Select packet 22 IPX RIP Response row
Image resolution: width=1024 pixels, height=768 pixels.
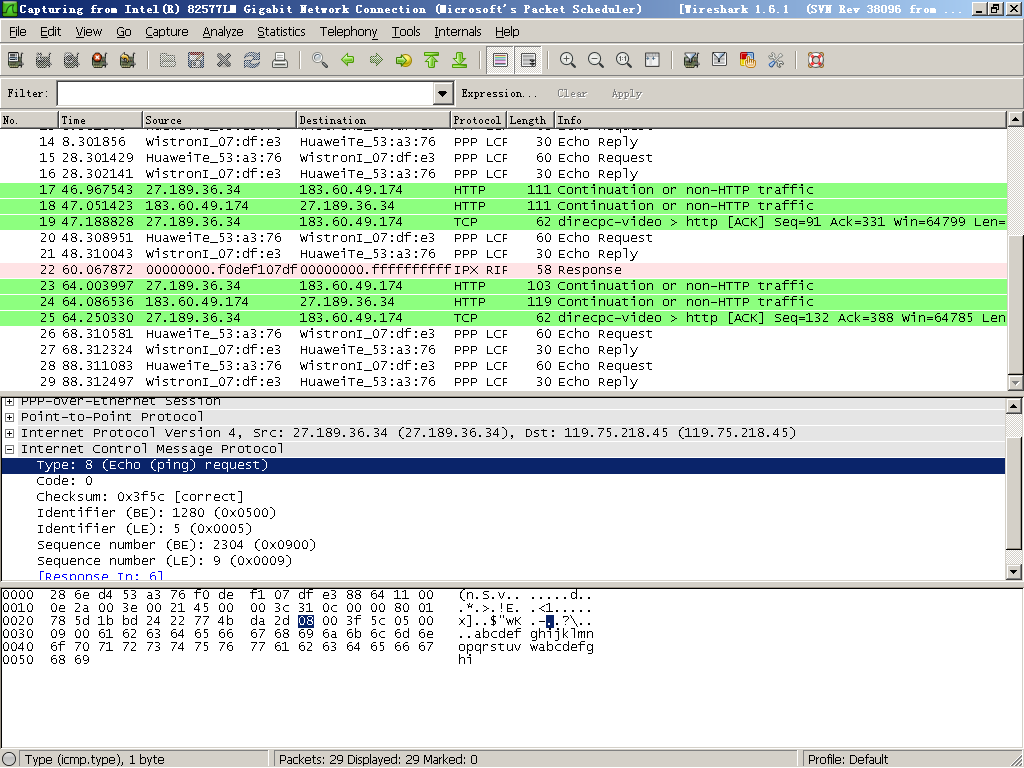pyautogui.click(x=503, y=270)
